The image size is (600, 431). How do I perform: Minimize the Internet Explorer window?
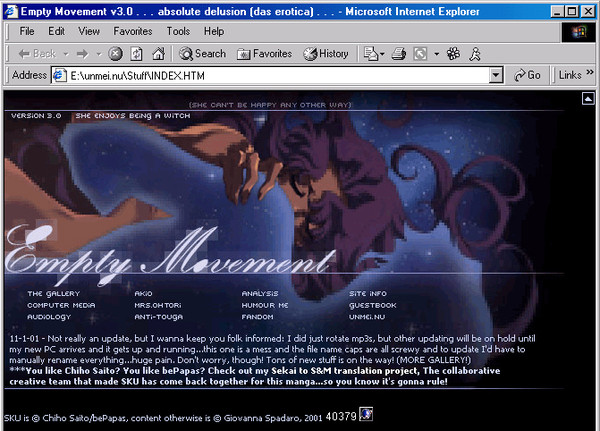coord(558,11)
